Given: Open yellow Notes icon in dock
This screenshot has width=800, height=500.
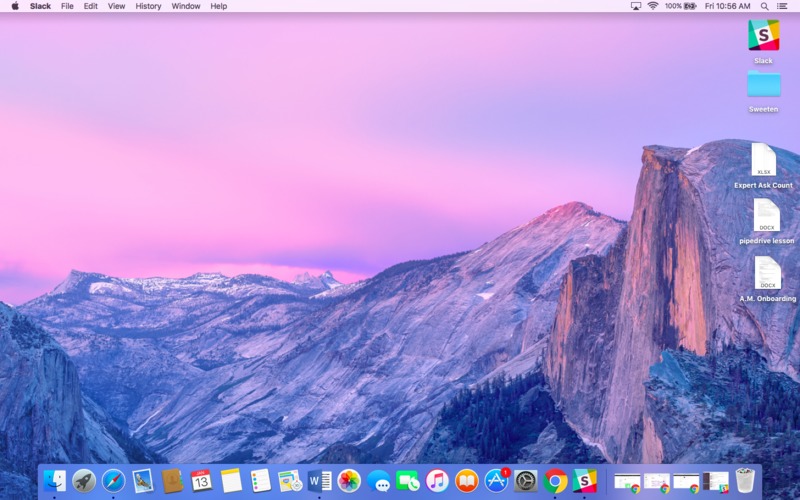Looking at the screenshot, I should (x=231, y=481).
